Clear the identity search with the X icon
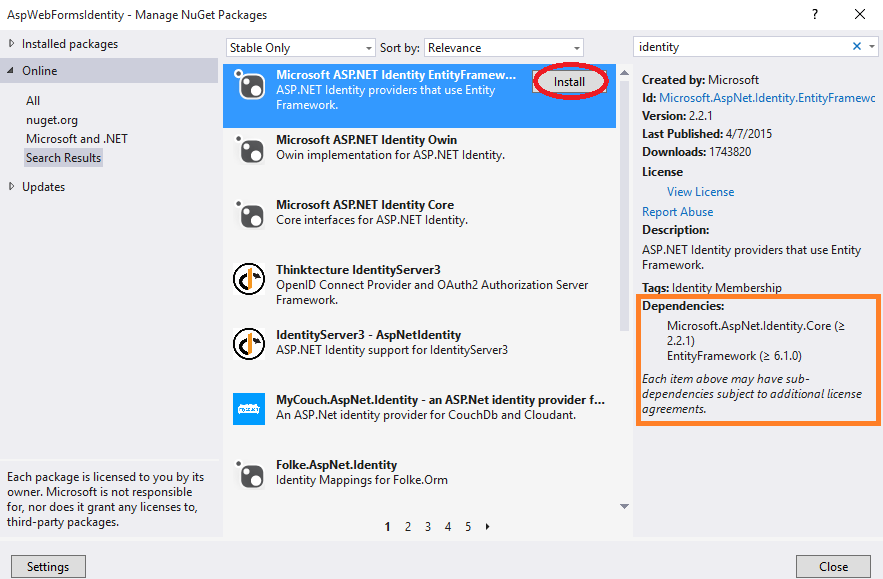The width and height of the screenshot is (883, 579). coord(858,46)
